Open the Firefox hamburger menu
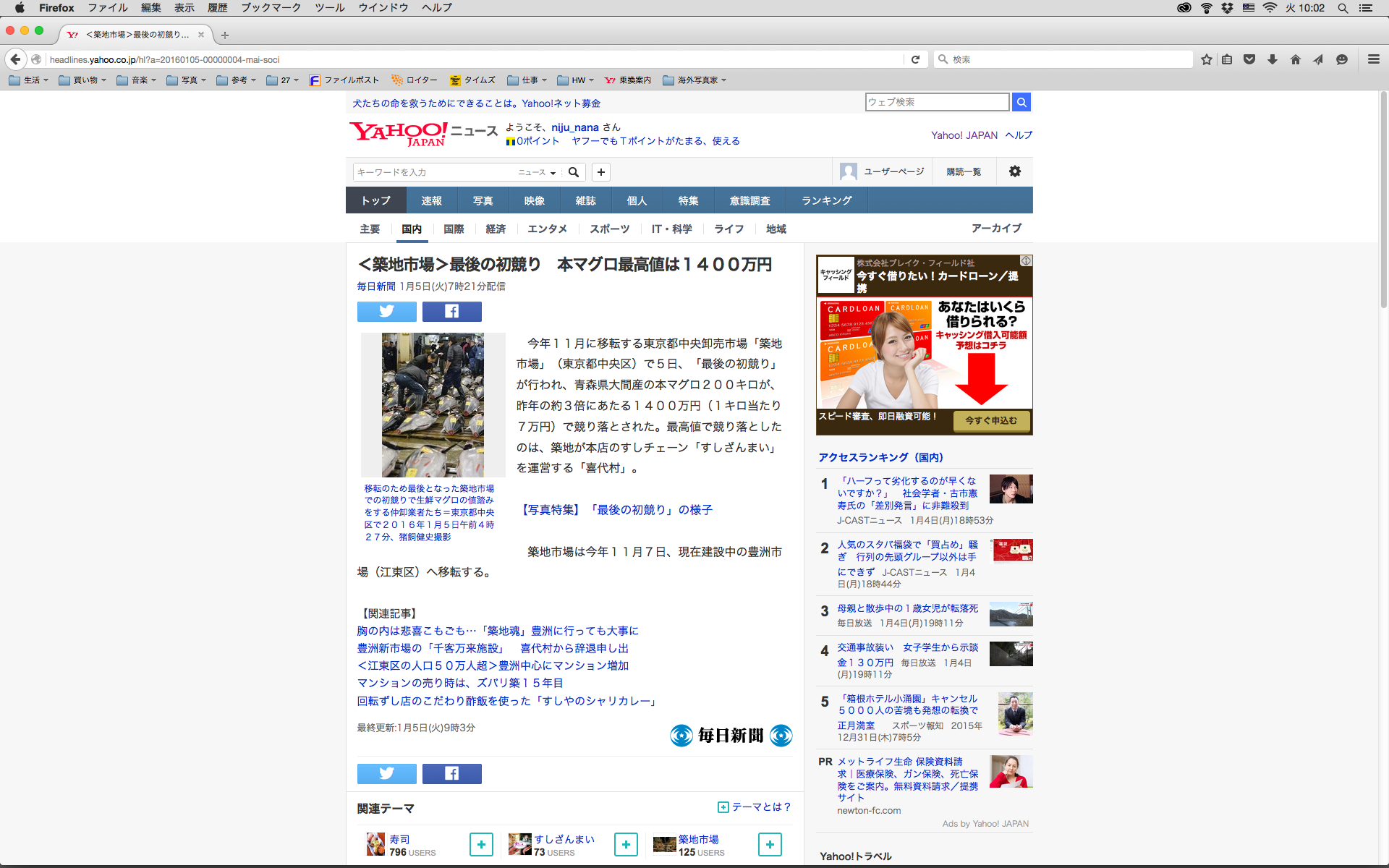This screenshot has width=1389, height=868. (1373, 59)
